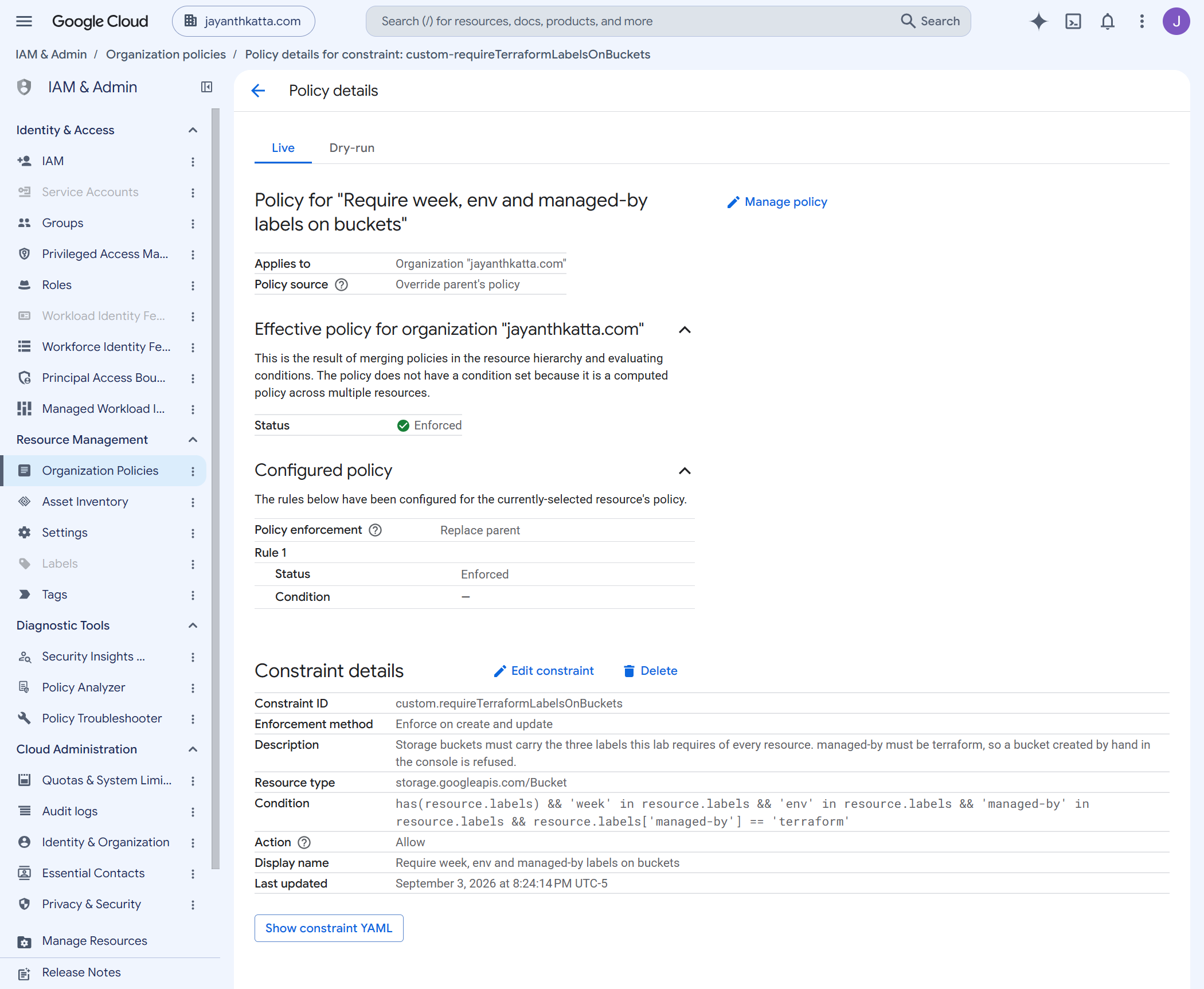Open more options for IAM item

tap(193, 162)
